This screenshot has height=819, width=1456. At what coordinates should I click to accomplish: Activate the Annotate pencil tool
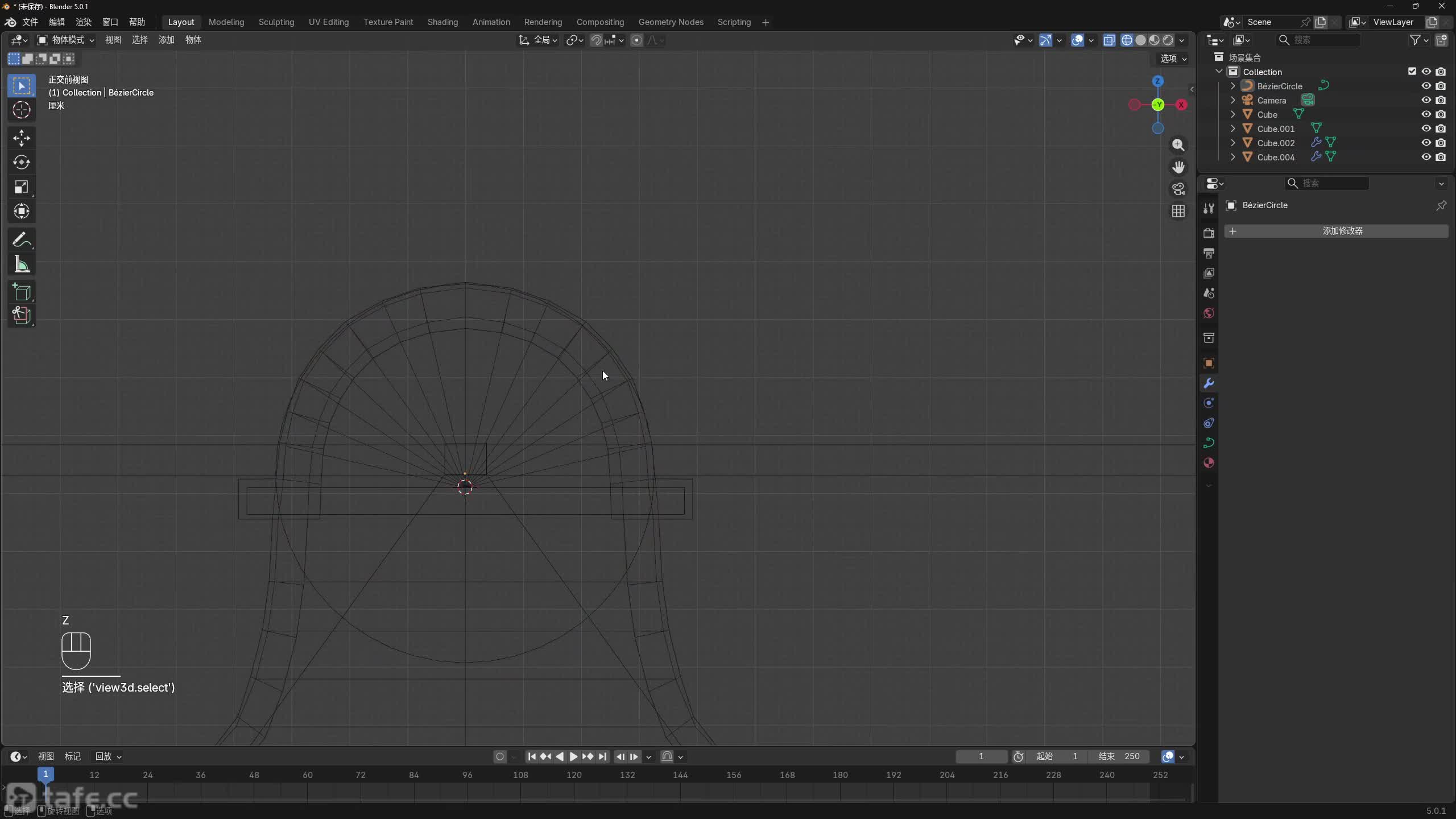(x=22, y=240)
